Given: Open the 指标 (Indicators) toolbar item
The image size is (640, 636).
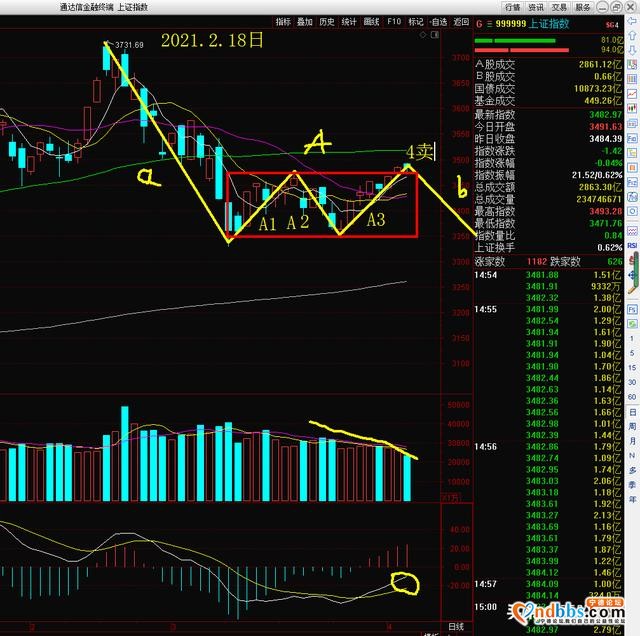Looking at the screenshot, I should (x=283, y=20).
